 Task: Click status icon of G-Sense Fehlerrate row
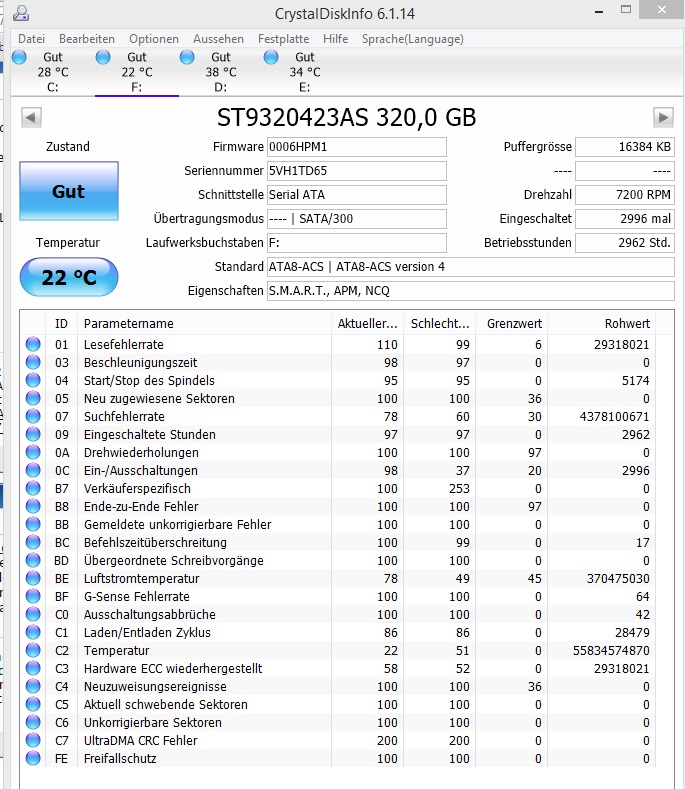pyautogui.click(x=33, y=596)
